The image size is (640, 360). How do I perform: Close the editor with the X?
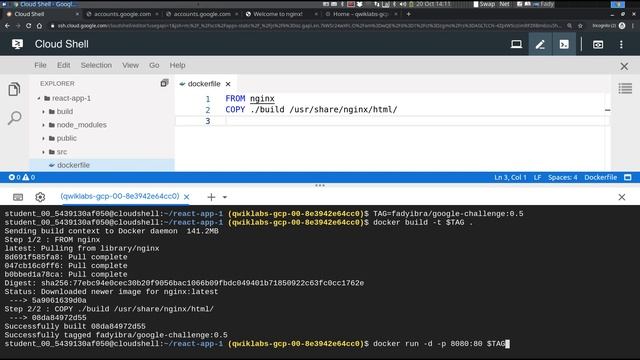click(x=624, y=66)
